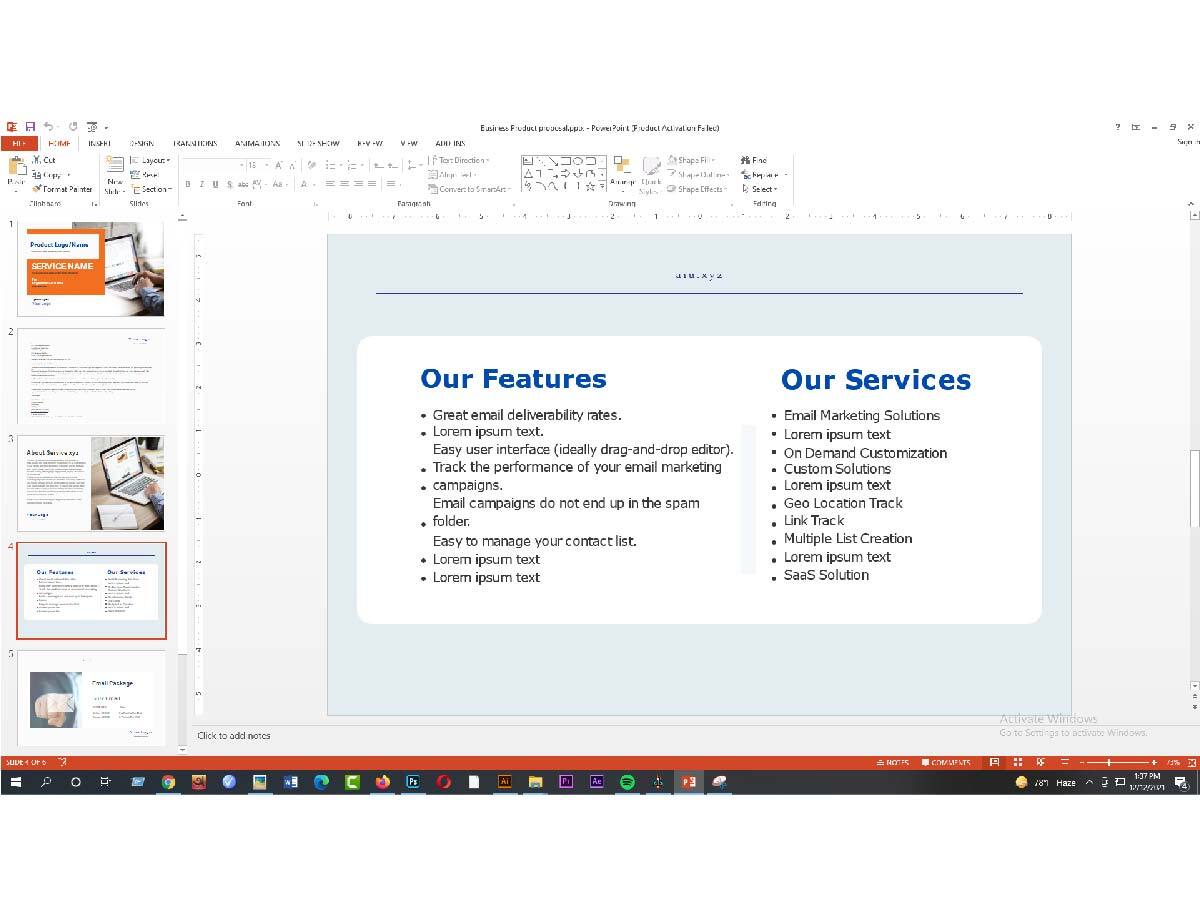1200x900 pixels.
Task: Open Spotify from the taskbar
Action: pos(627,782)
